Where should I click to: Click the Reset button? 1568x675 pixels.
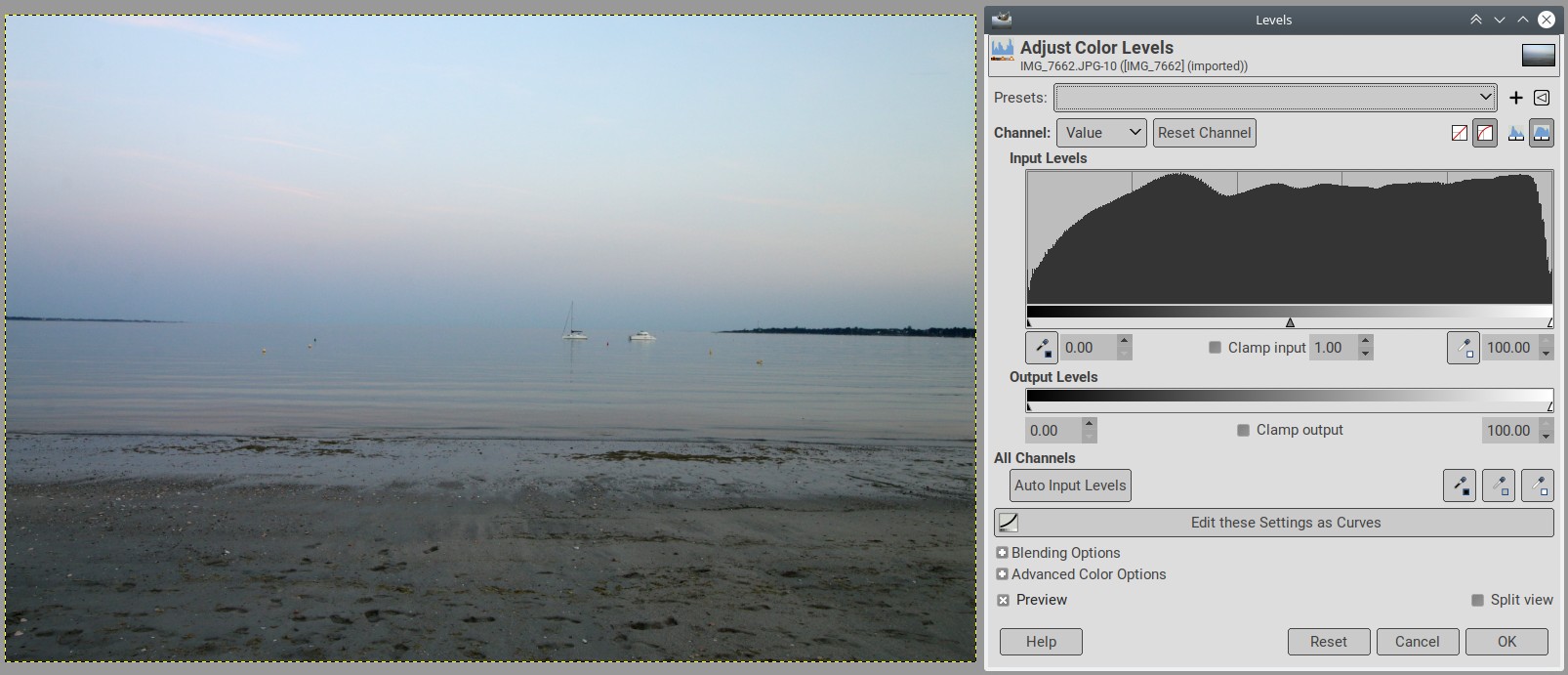(x=1328, y=642)
